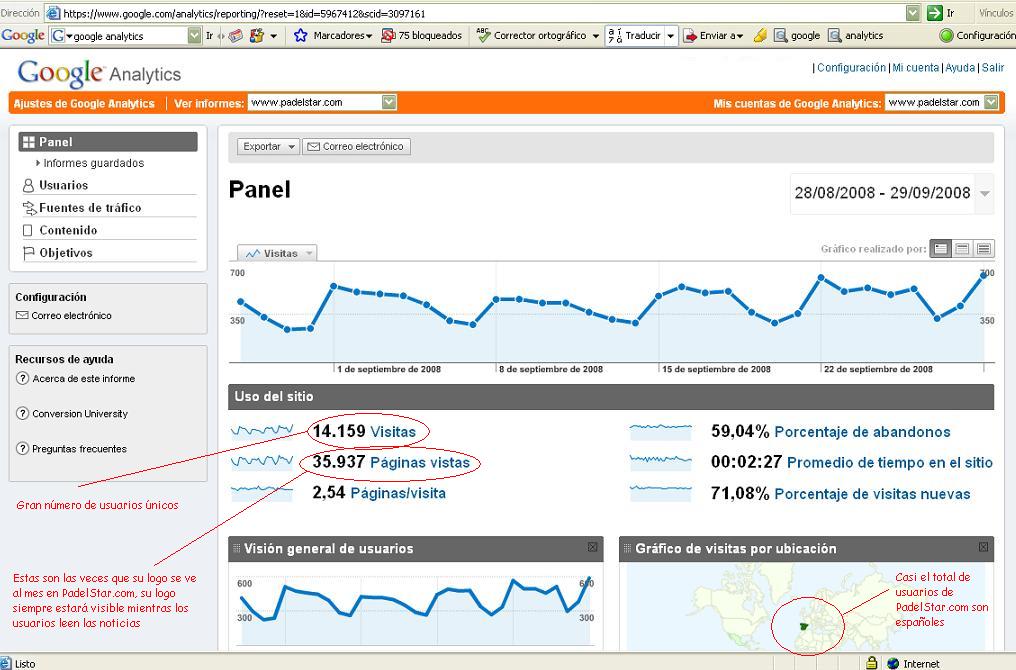Click Correo electrónico under Configuración
1016x670 pixels.
click(71, 316)
